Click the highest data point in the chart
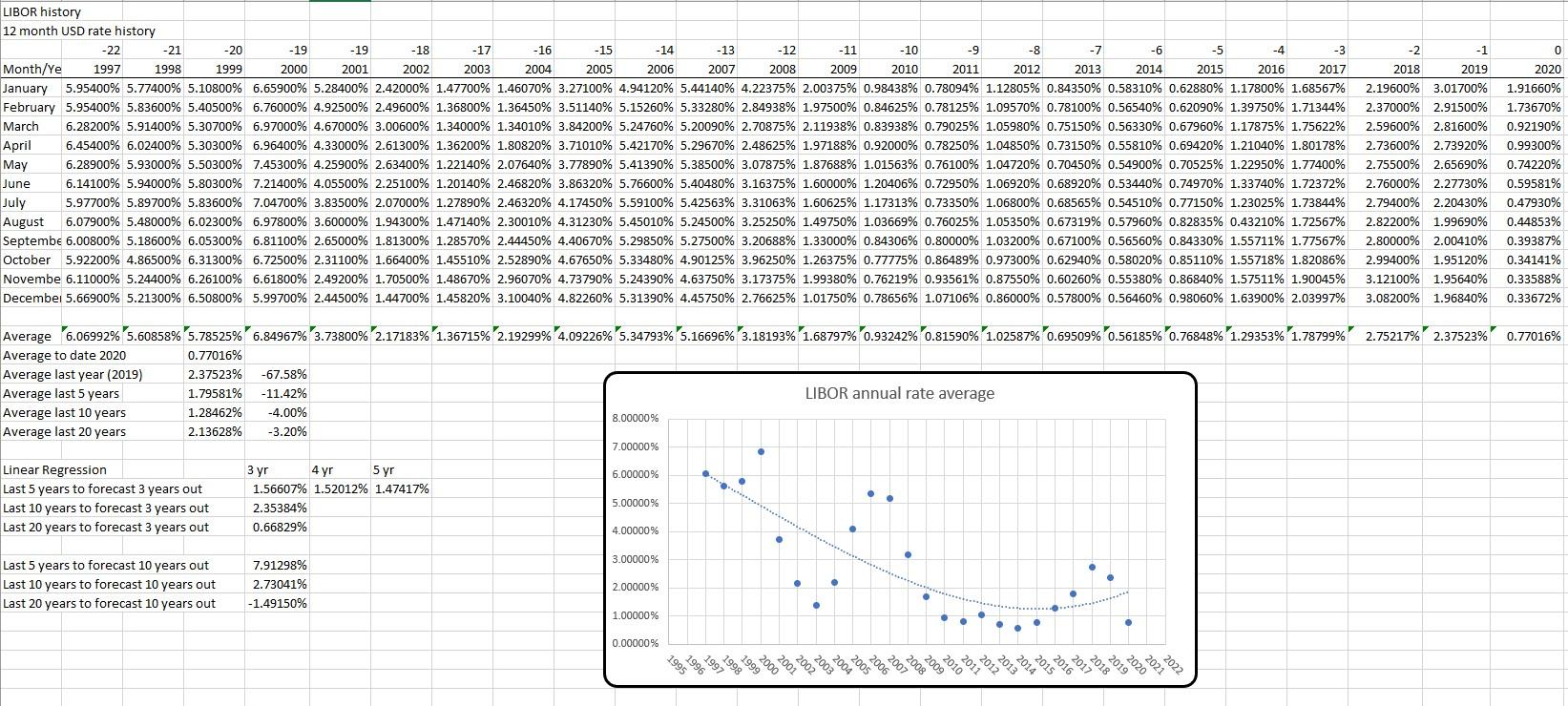The width and height of the screenshot is (1568, 706). point(761,451)
